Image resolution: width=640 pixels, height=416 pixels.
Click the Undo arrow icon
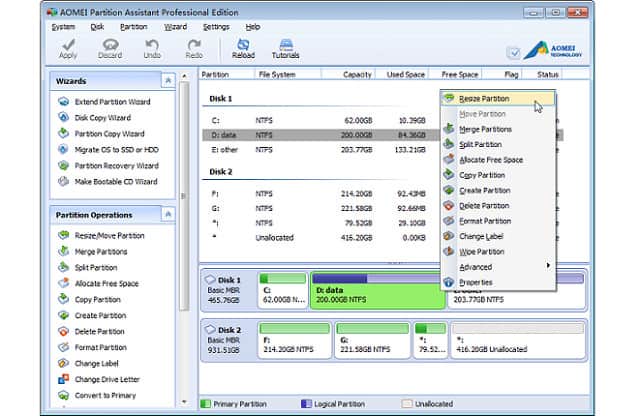pyautogui.click(x=152, y=45)
